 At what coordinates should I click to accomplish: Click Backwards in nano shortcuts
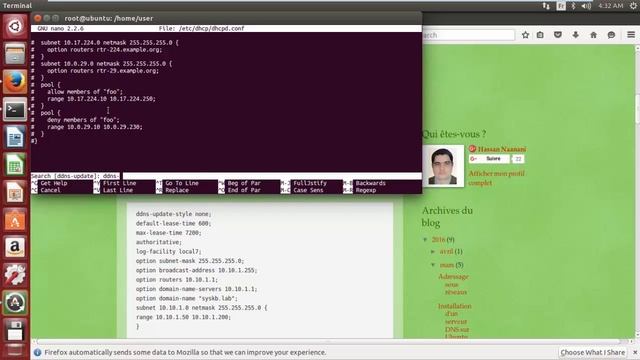370,183
